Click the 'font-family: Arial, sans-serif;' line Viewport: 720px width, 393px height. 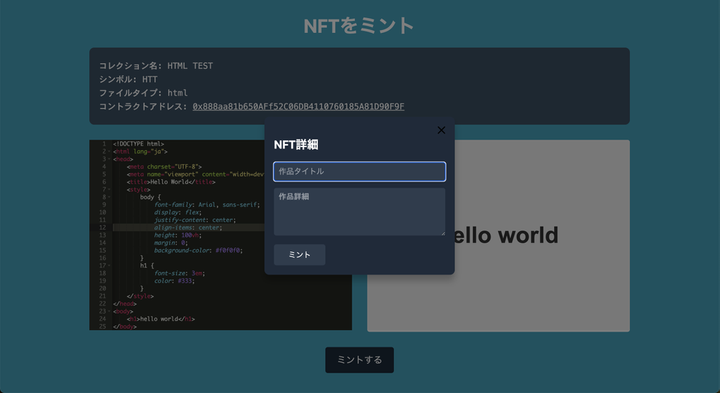207,205
